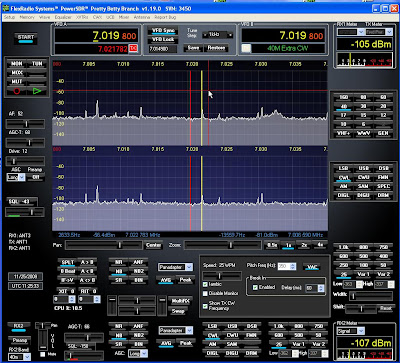The height and width of the screenshot is (363, 400).
Task: Select the 160 meter band button
Action: [x=343, y=98]
